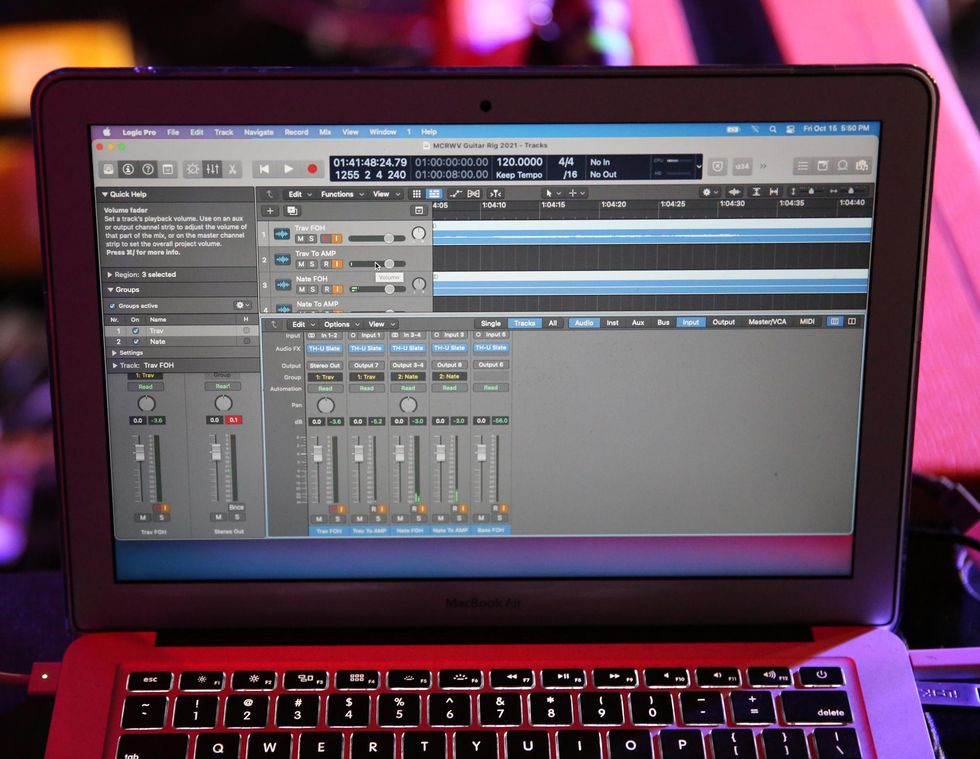Go to beginning with the rewind button
Screen dimensions: 980x759
pyautogui.click(x=264, y=169)
